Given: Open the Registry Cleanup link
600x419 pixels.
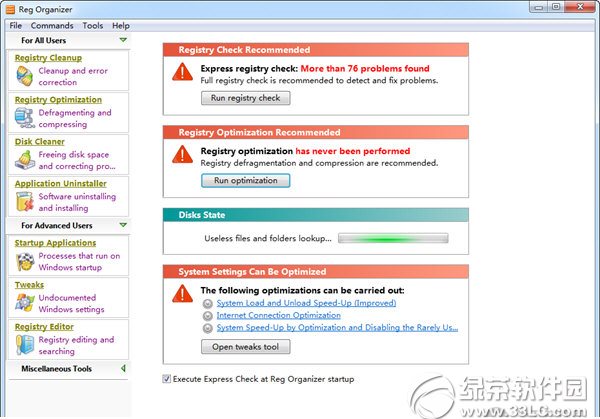Looking at the screenshot, I should tap(48, 58).
